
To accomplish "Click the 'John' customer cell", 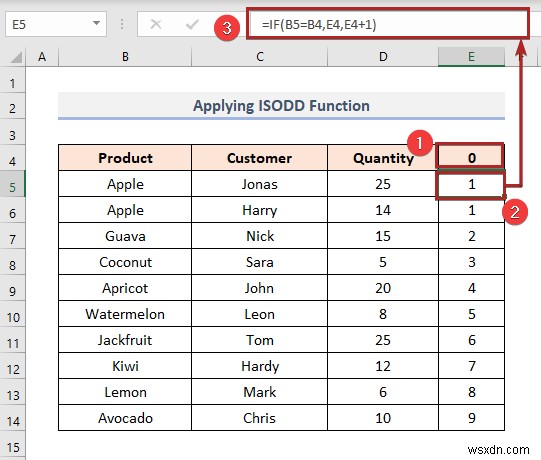I will (x=259, y=288).
